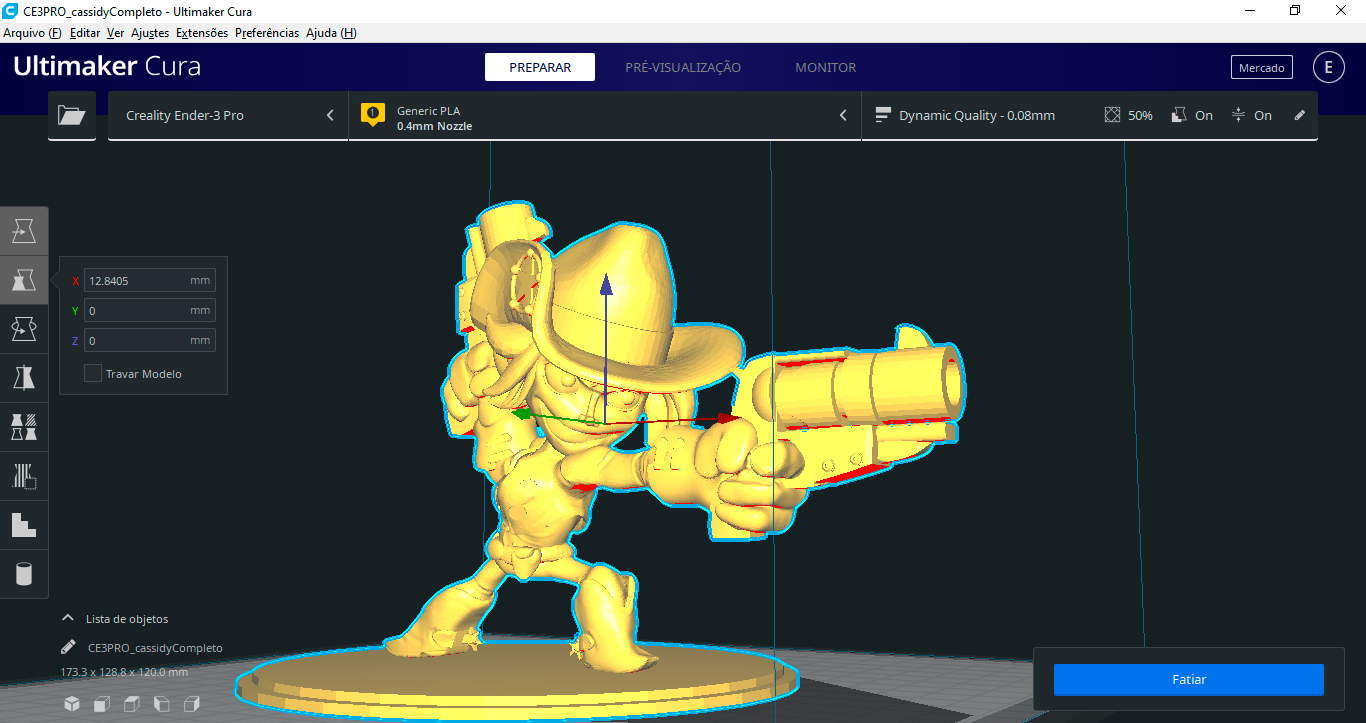Open the Arquivo menu
1366x723 pixels.
click(x=32, y=33)
